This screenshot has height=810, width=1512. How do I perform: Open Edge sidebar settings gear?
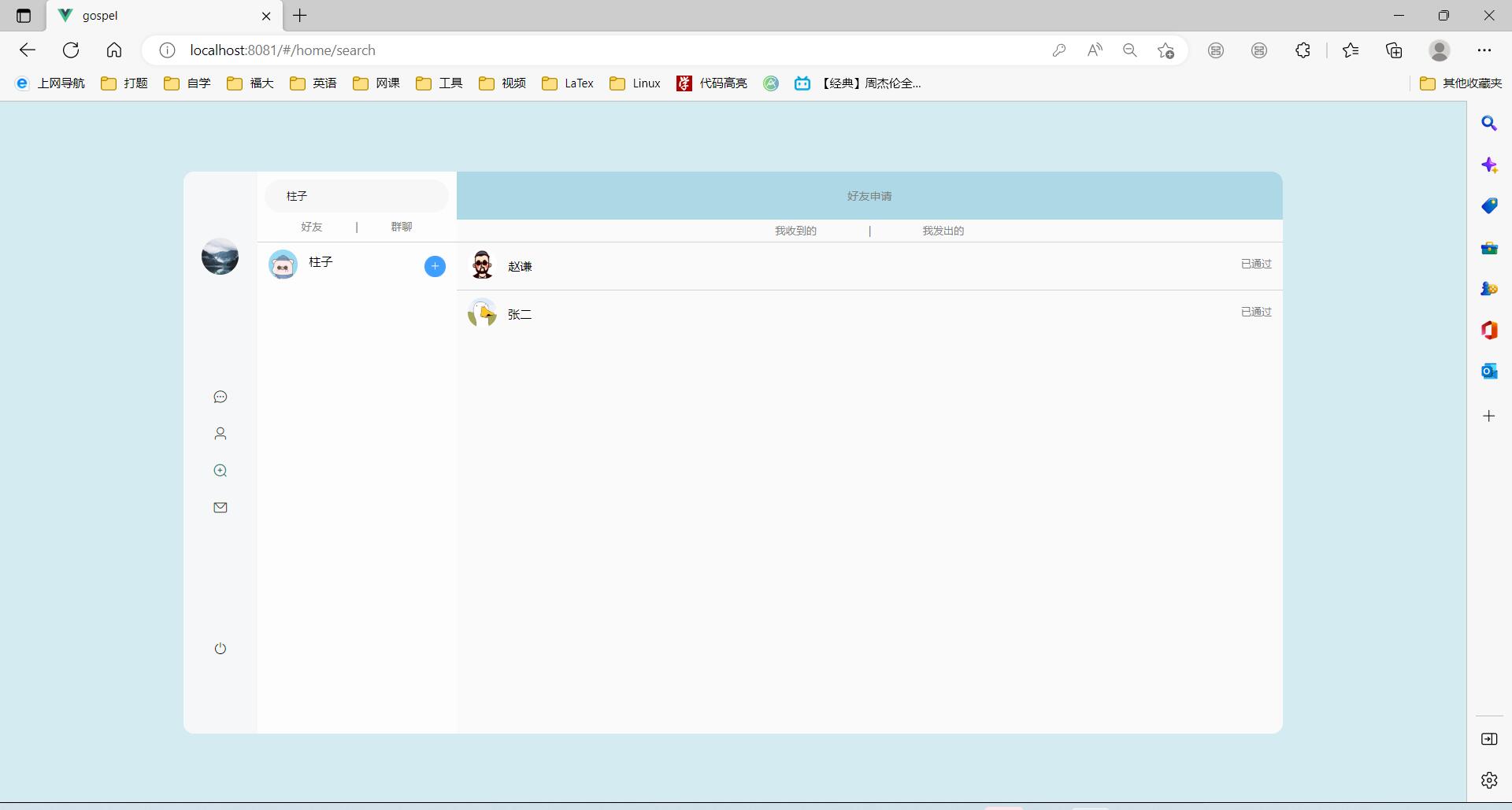coord(1489,780)
